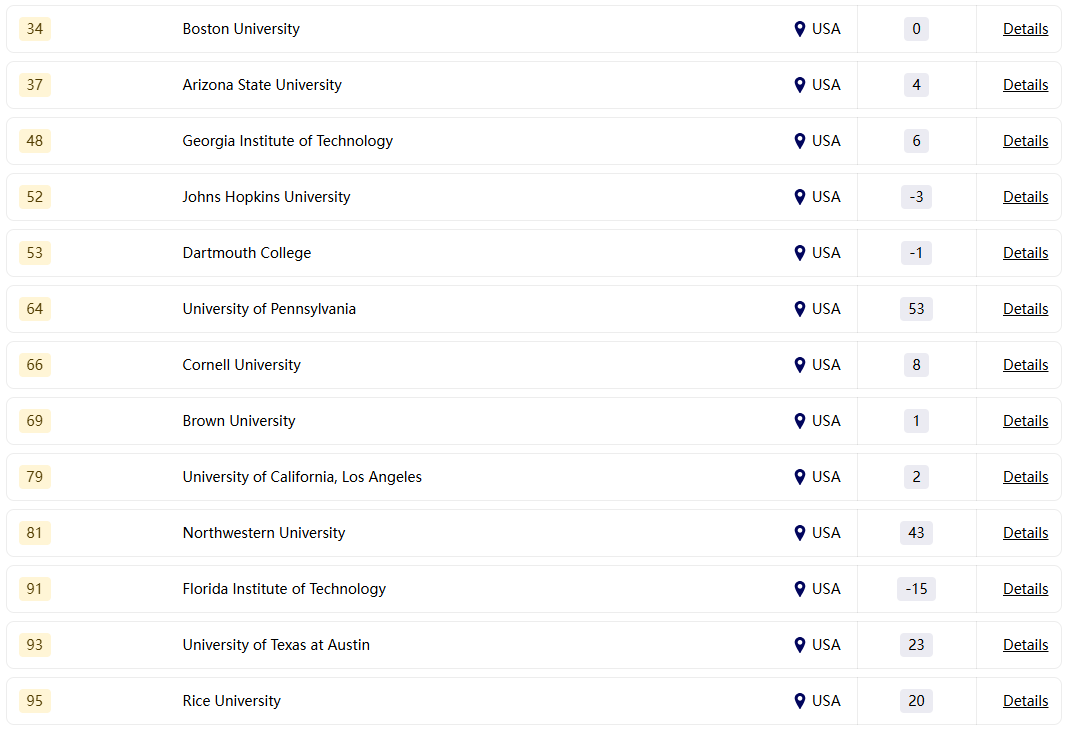
Task: Click the map pin next to Northwestern University
Action: 800,533
